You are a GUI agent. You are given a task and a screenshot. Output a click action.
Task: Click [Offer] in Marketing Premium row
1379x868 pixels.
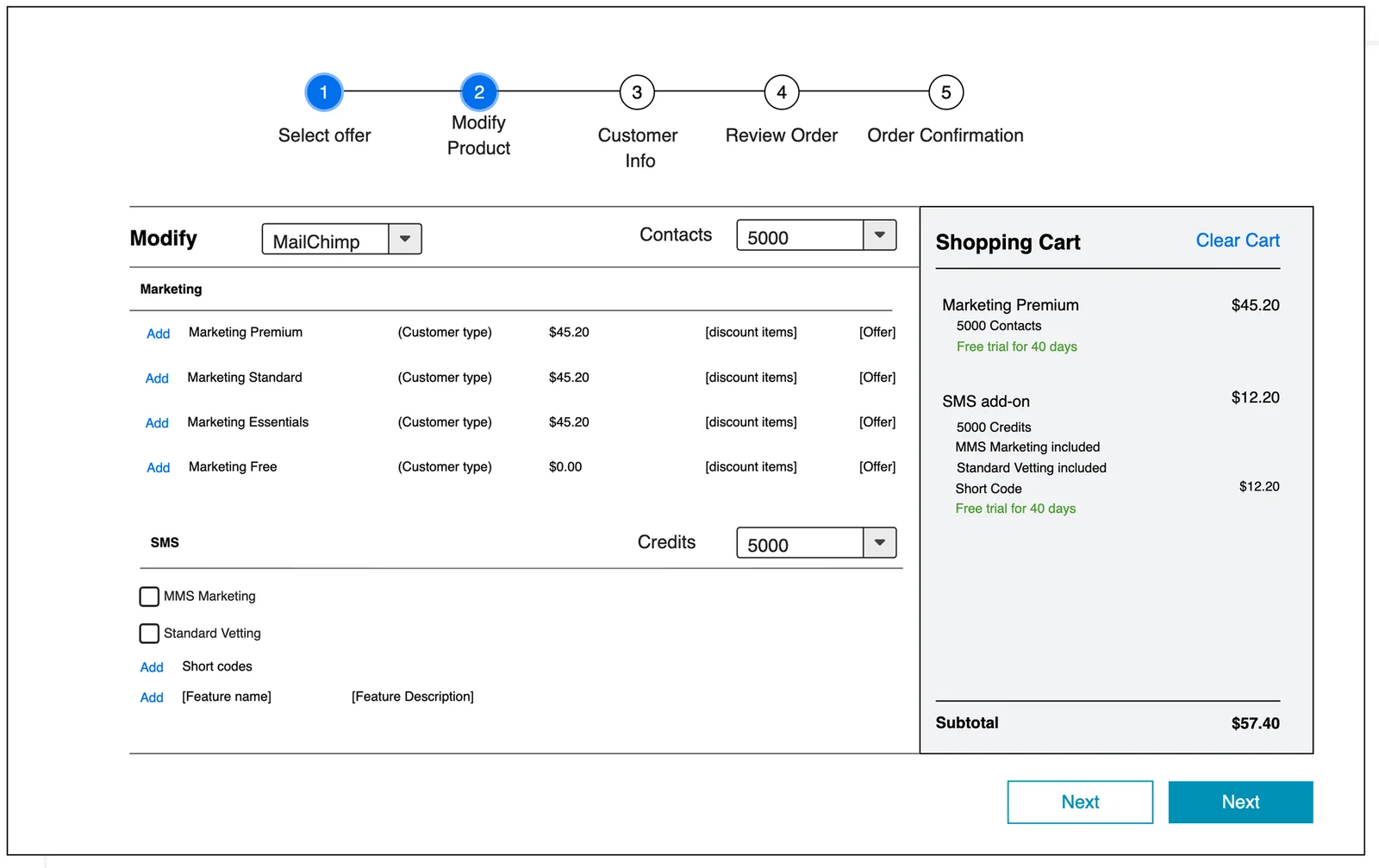click(877, 333)
